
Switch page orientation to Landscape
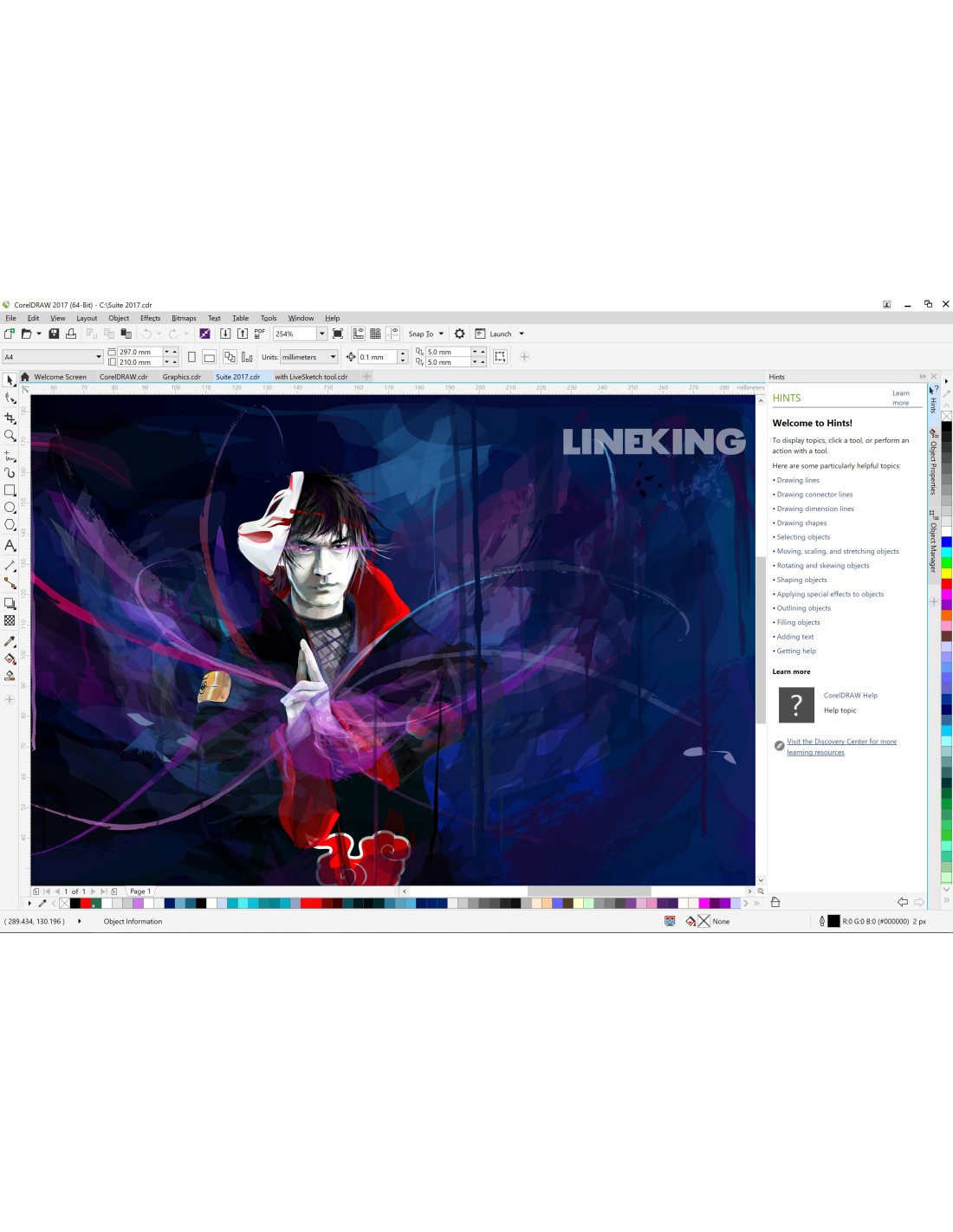coord(209,357)
